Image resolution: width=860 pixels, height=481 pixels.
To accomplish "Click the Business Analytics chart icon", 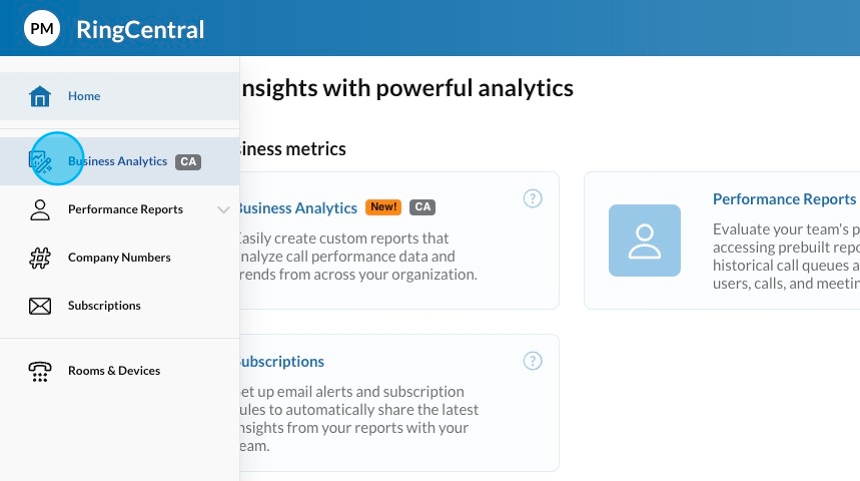I will pyautogui.click(x=40, y=161).
